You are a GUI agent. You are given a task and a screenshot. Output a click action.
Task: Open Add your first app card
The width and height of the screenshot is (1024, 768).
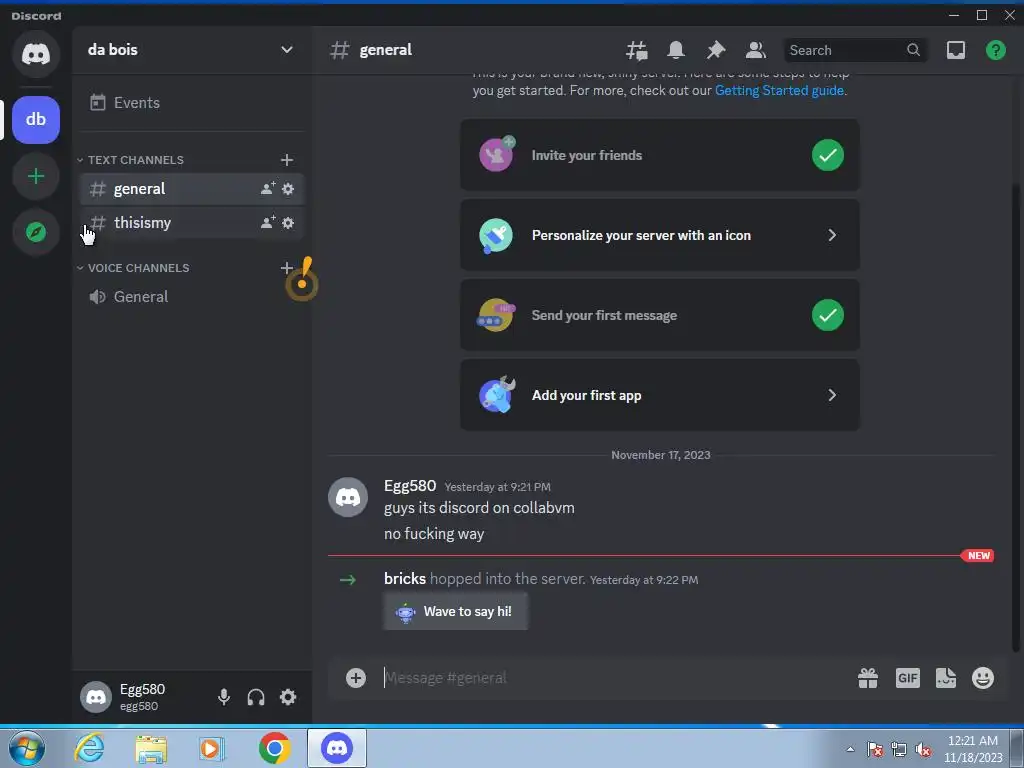660,395
